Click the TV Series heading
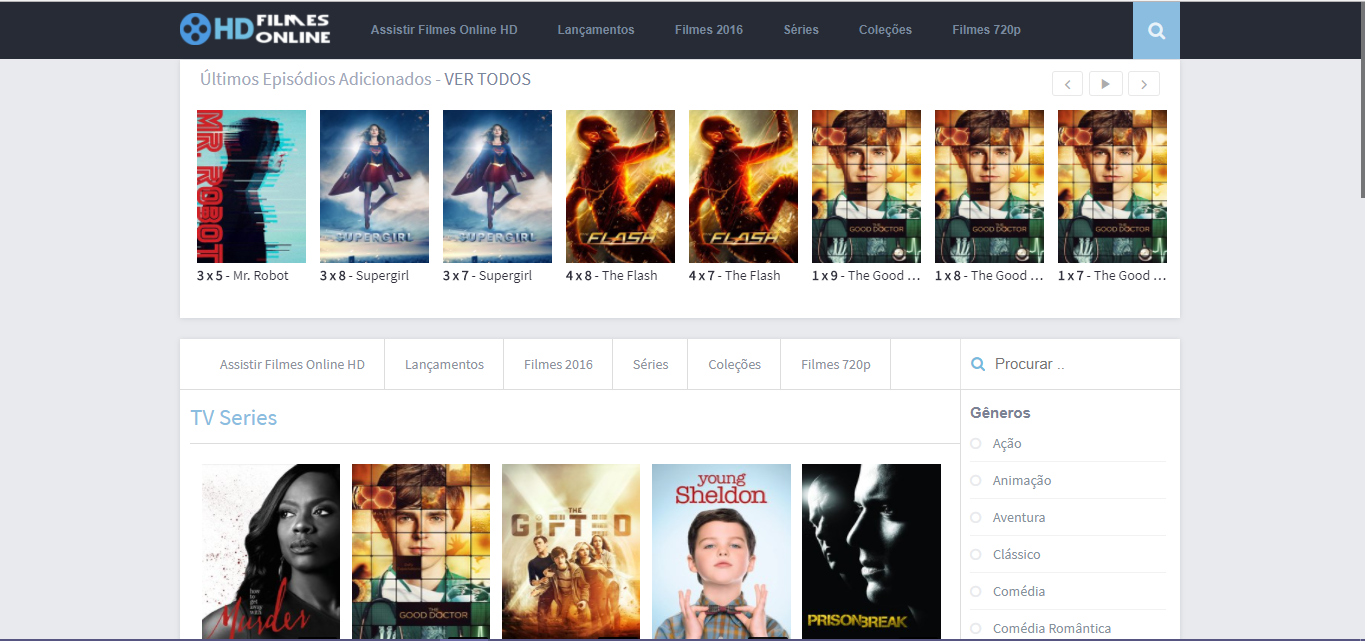 point(234,418)
